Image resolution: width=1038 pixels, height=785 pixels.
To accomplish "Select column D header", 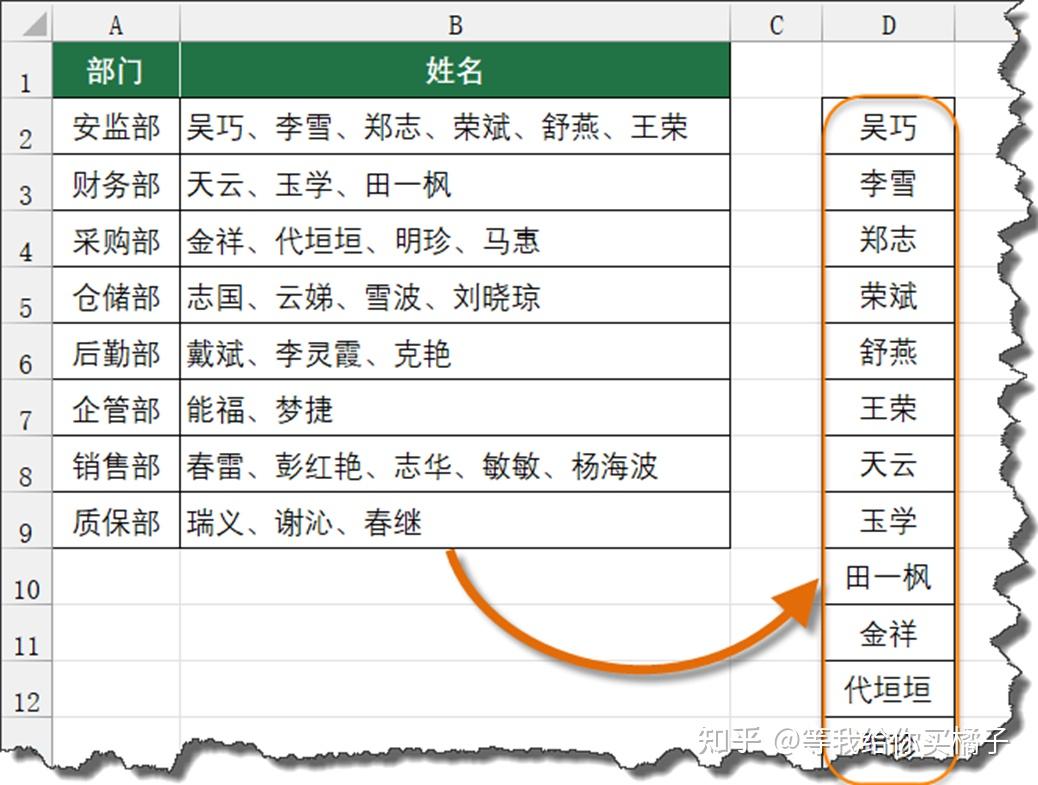I will click(x=888, y=25).
